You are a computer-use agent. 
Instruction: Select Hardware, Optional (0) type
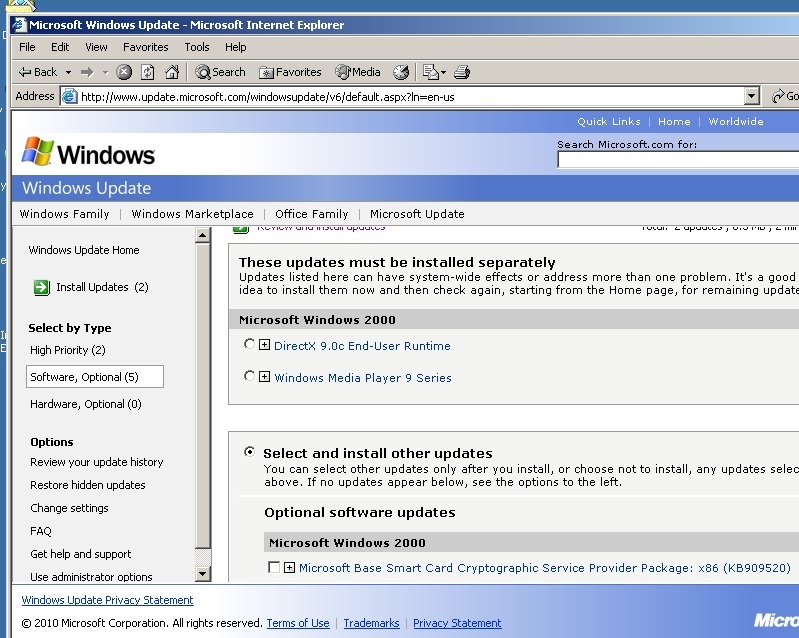tap(86, 404)
